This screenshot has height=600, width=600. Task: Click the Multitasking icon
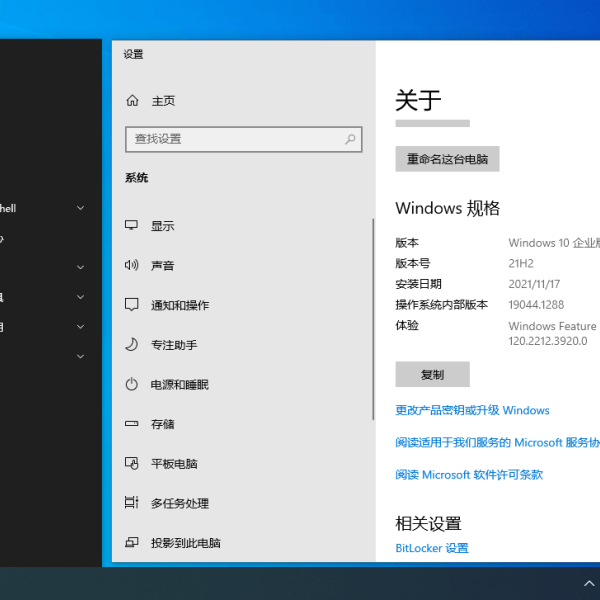tap(131, 502)
